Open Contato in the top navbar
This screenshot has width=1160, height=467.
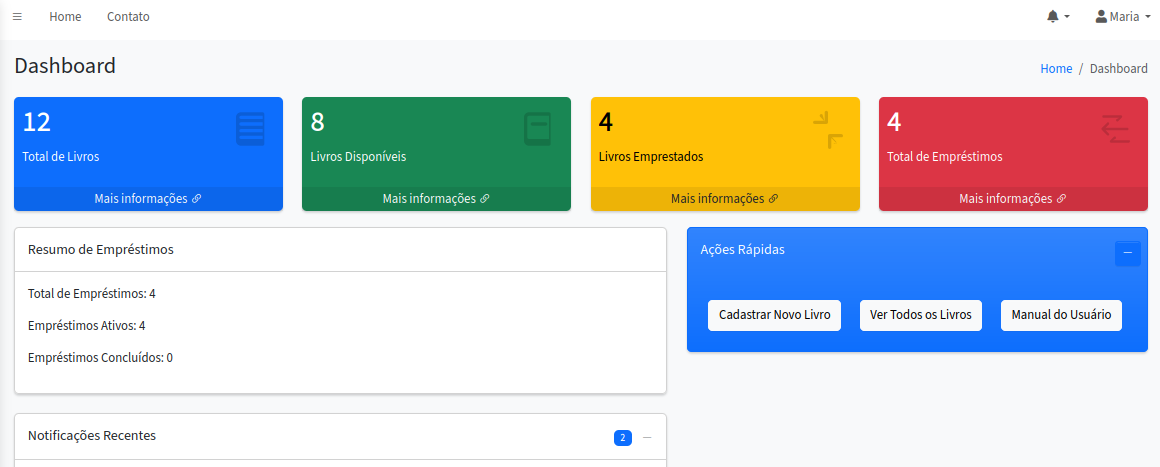coord(128,17)
